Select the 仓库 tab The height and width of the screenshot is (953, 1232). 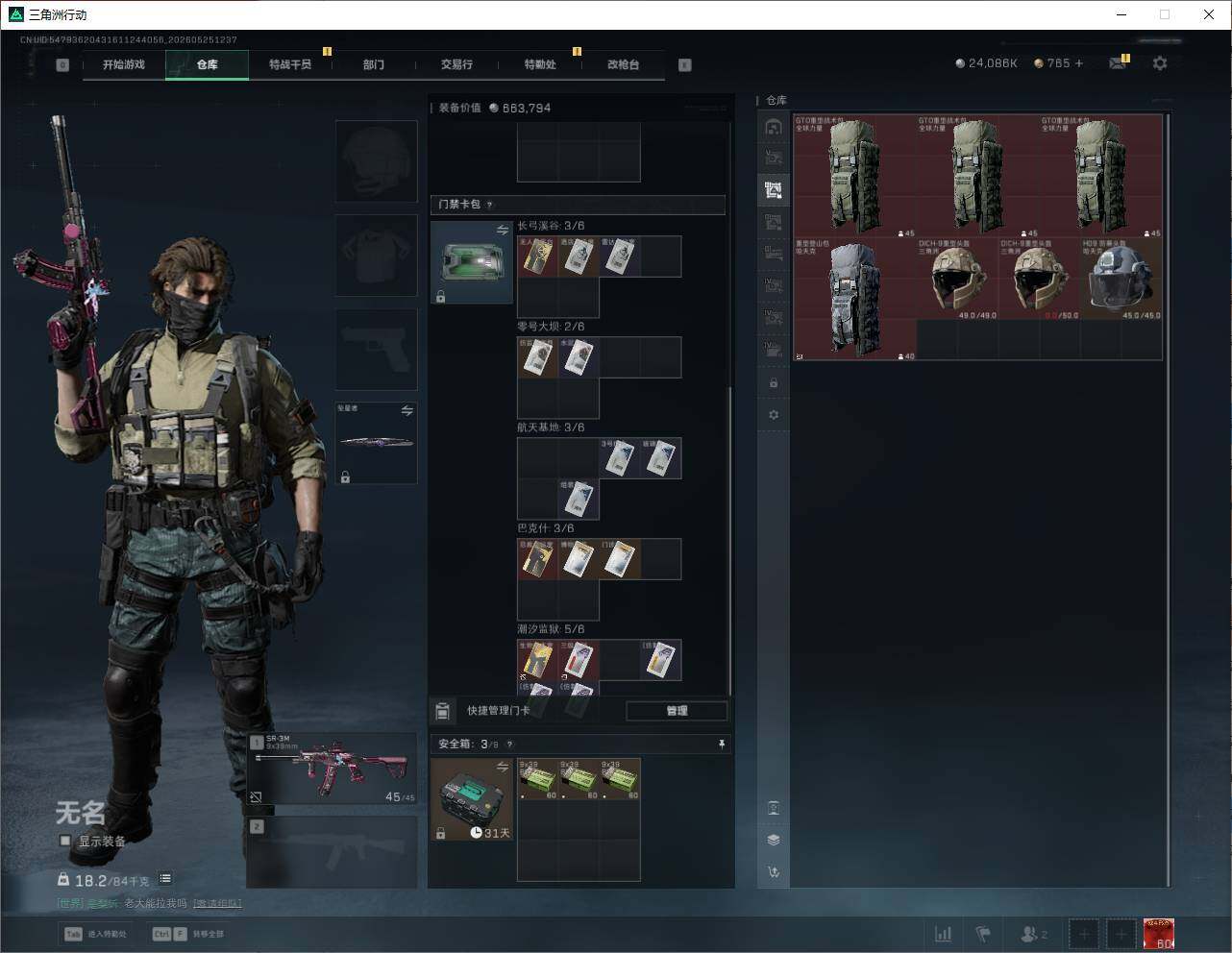pos(208,64)
